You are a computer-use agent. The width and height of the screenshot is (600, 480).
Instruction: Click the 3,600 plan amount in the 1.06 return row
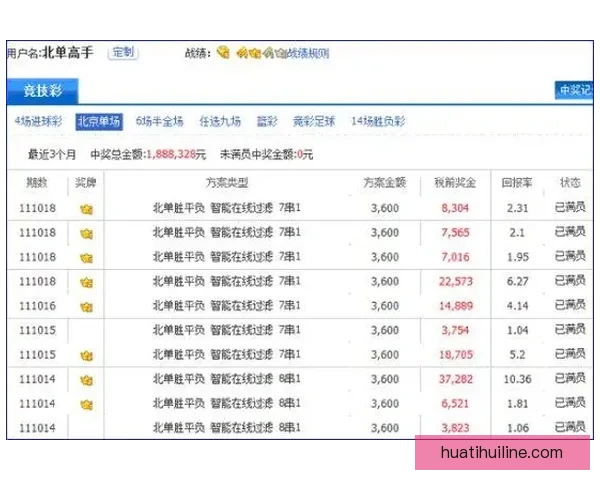[385, 428]
